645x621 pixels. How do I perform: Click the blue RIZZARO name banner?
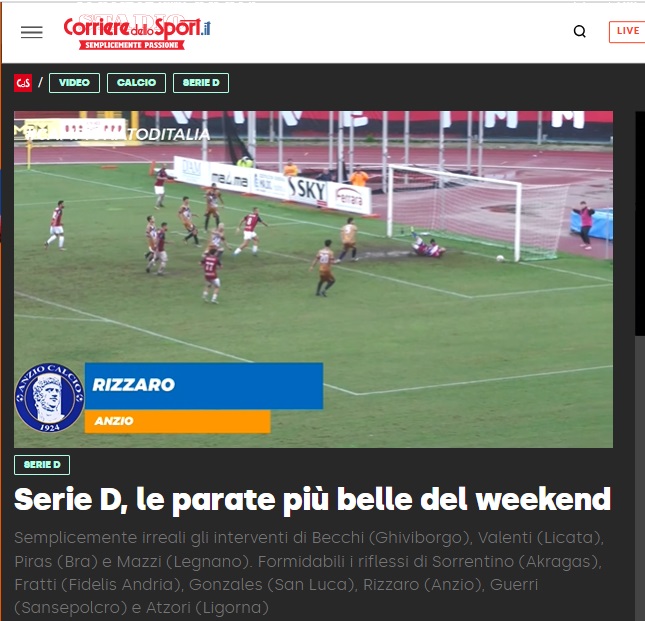click(204, 386)
